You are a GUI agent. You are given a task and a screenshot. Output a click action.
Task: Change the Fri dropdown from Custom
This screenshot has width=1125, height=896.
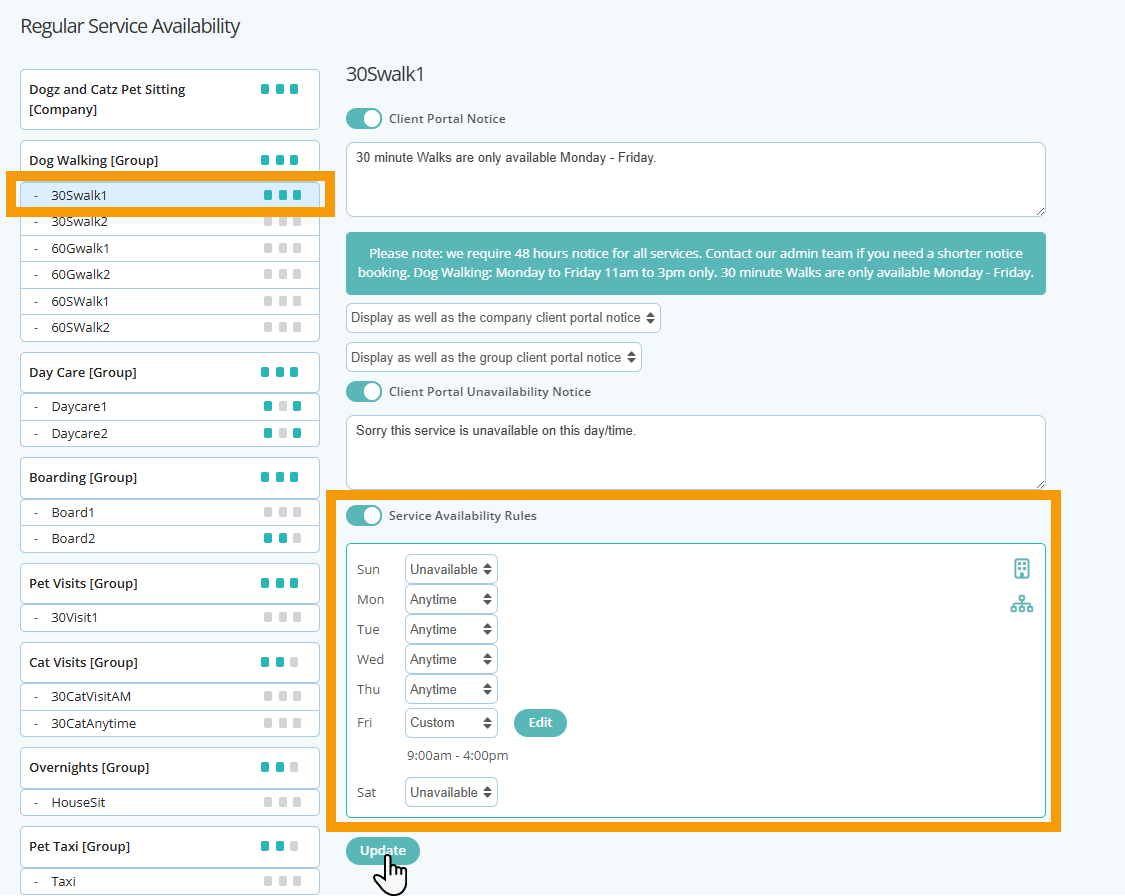pos(451,722)
